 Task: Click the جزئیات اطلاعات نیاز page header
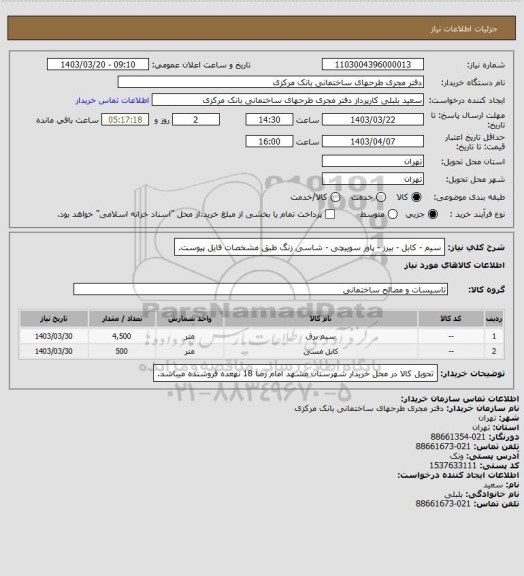coord(464,29)
